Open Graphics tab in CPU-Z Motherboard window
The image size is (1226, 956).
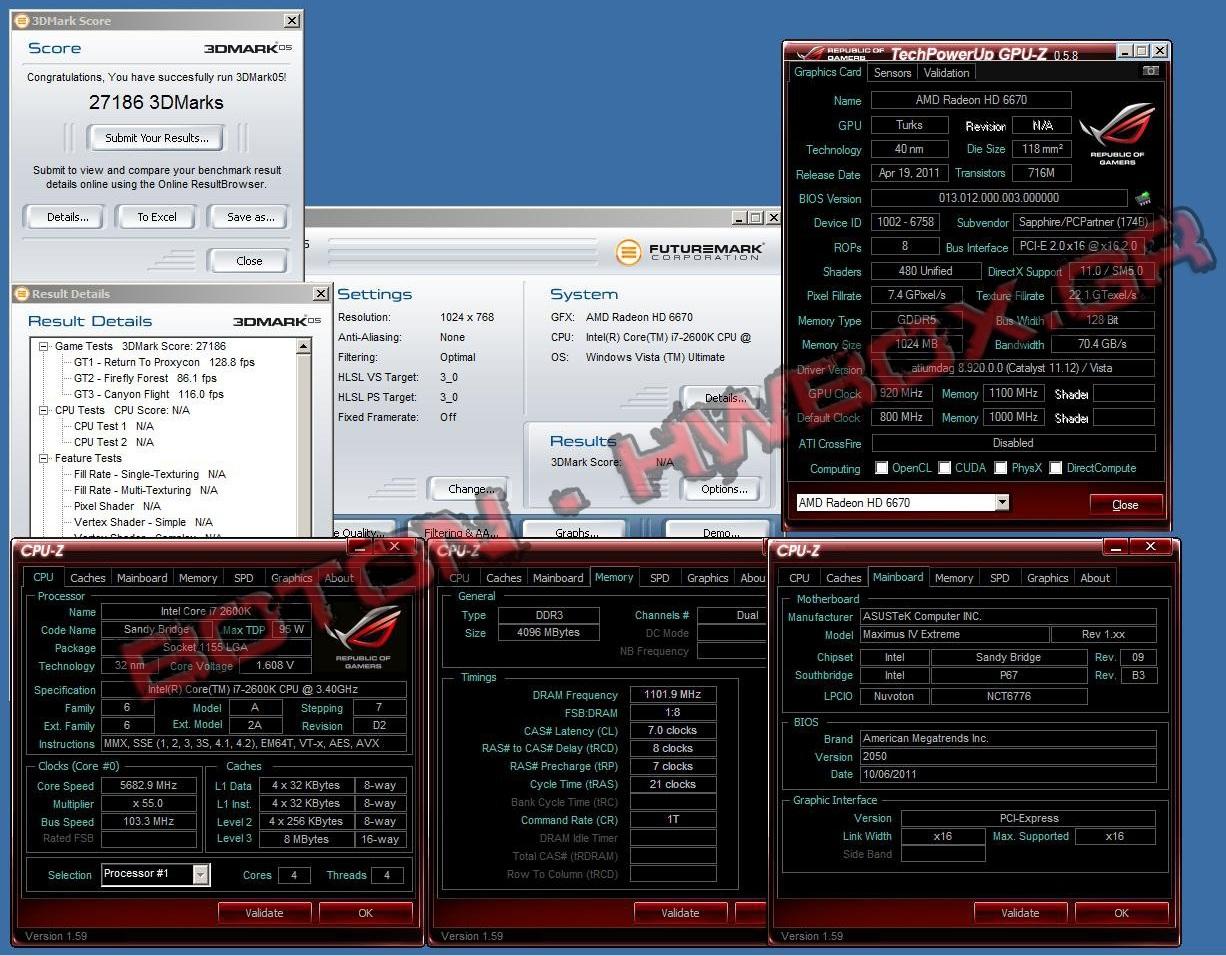1047,578
